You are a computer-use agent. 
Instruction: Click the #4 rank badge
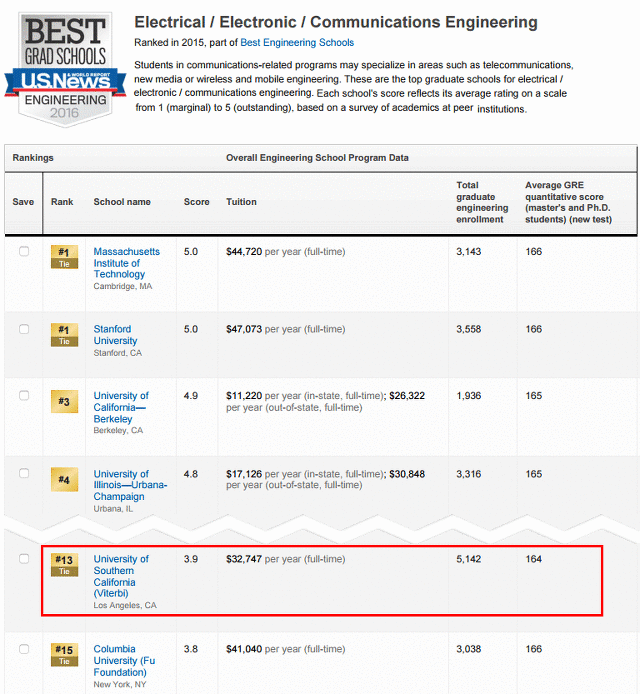click(64, 479)
